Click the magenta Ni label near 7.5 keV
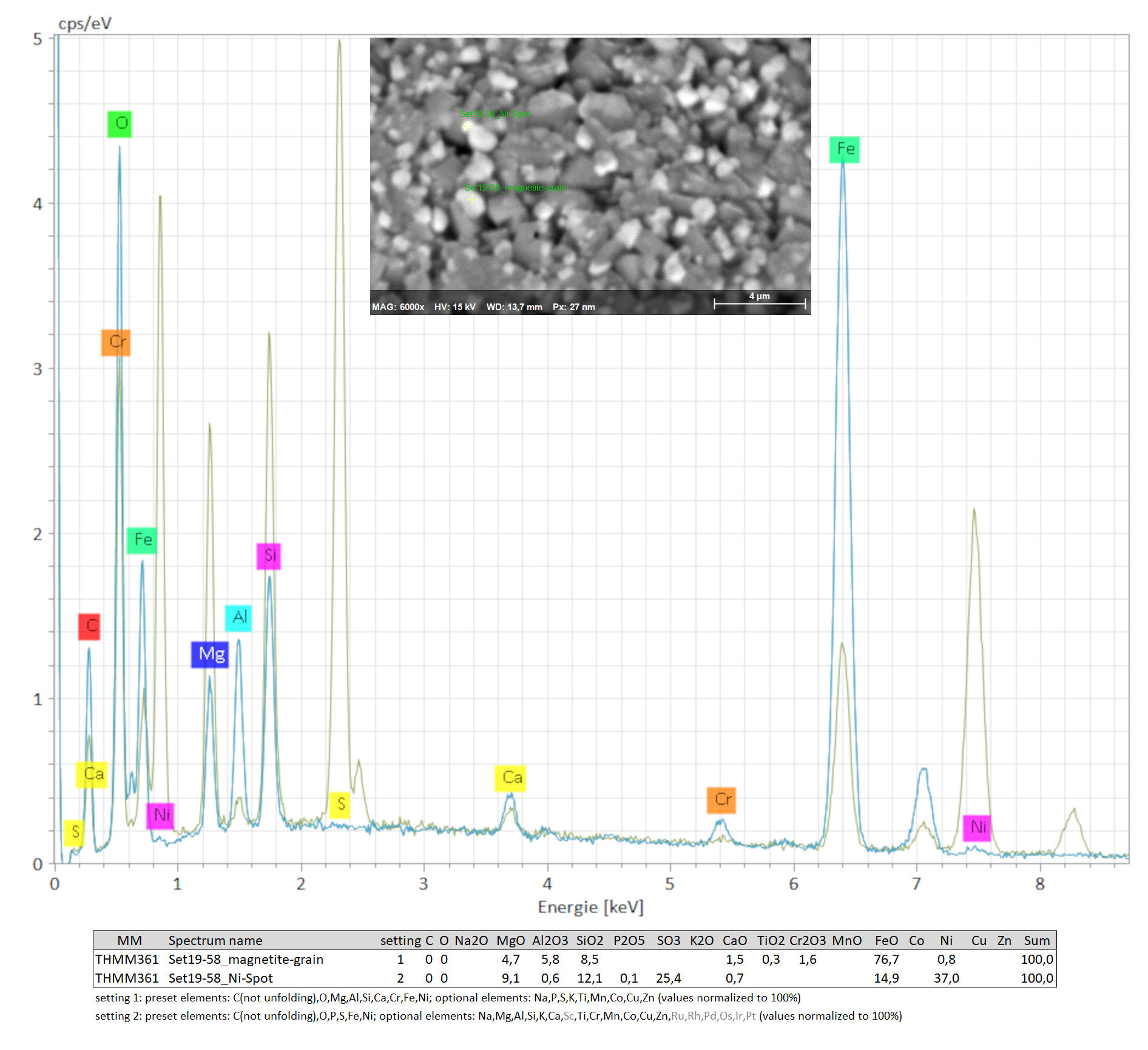Screen dimensions: 1148x1050 (x=977, y=828)
